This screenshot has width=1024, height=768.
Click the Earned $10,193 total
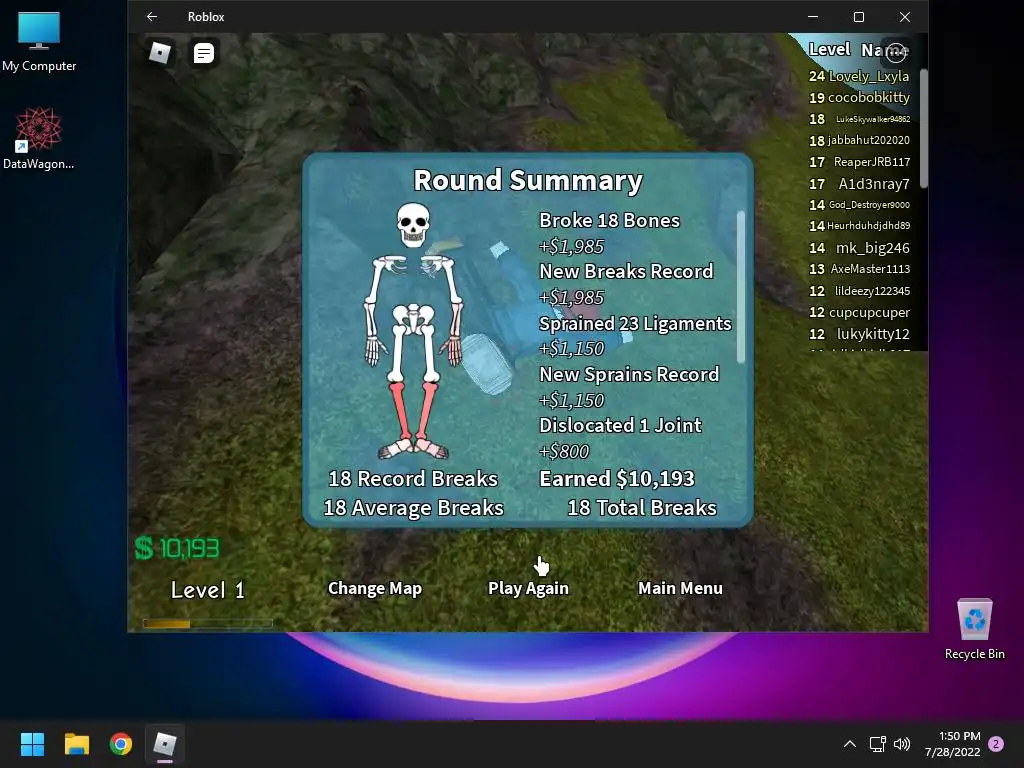(x=616, y=479)
